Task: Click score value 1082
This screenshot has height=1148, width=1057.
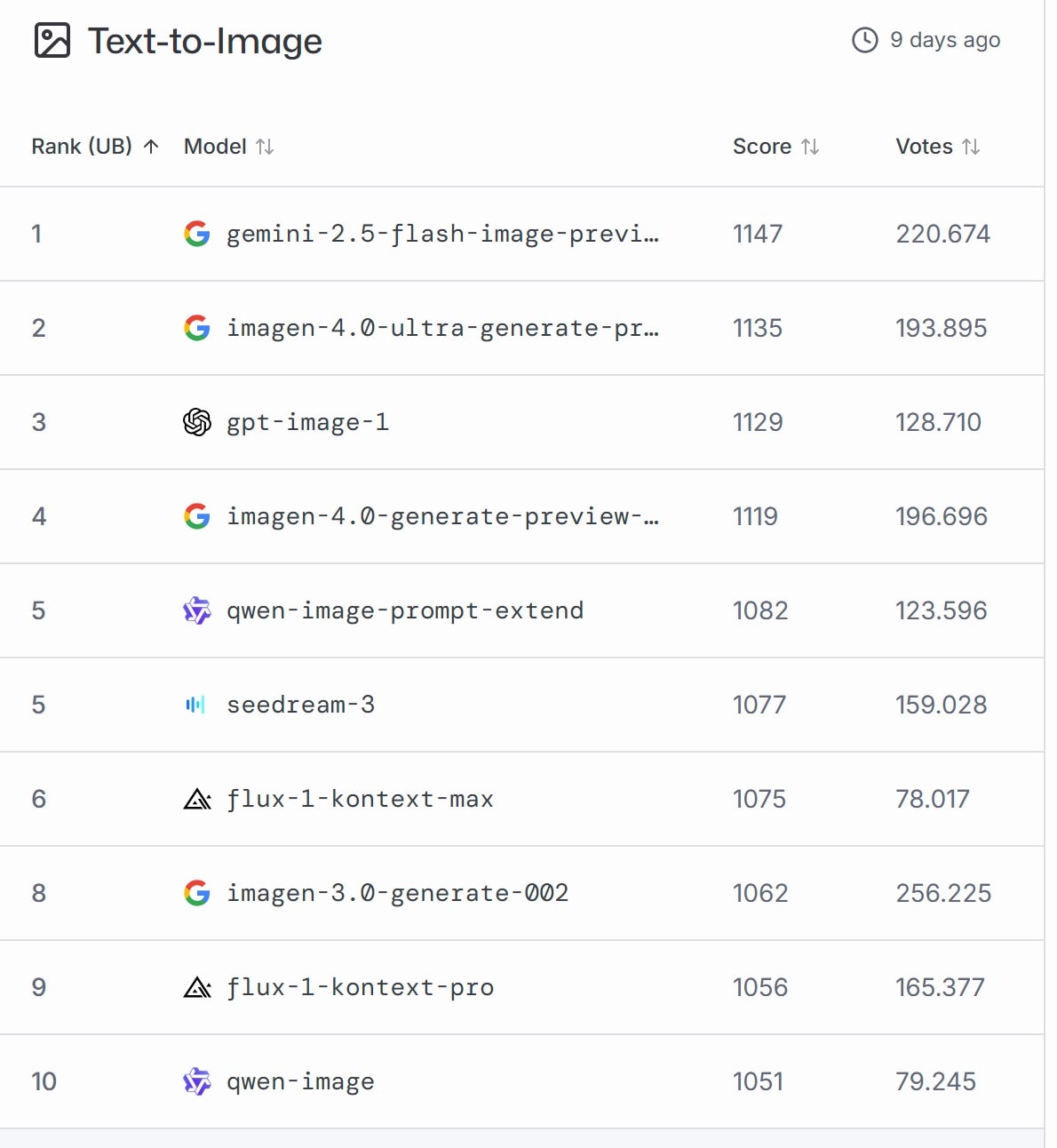Action: click(x=760, y=610)
